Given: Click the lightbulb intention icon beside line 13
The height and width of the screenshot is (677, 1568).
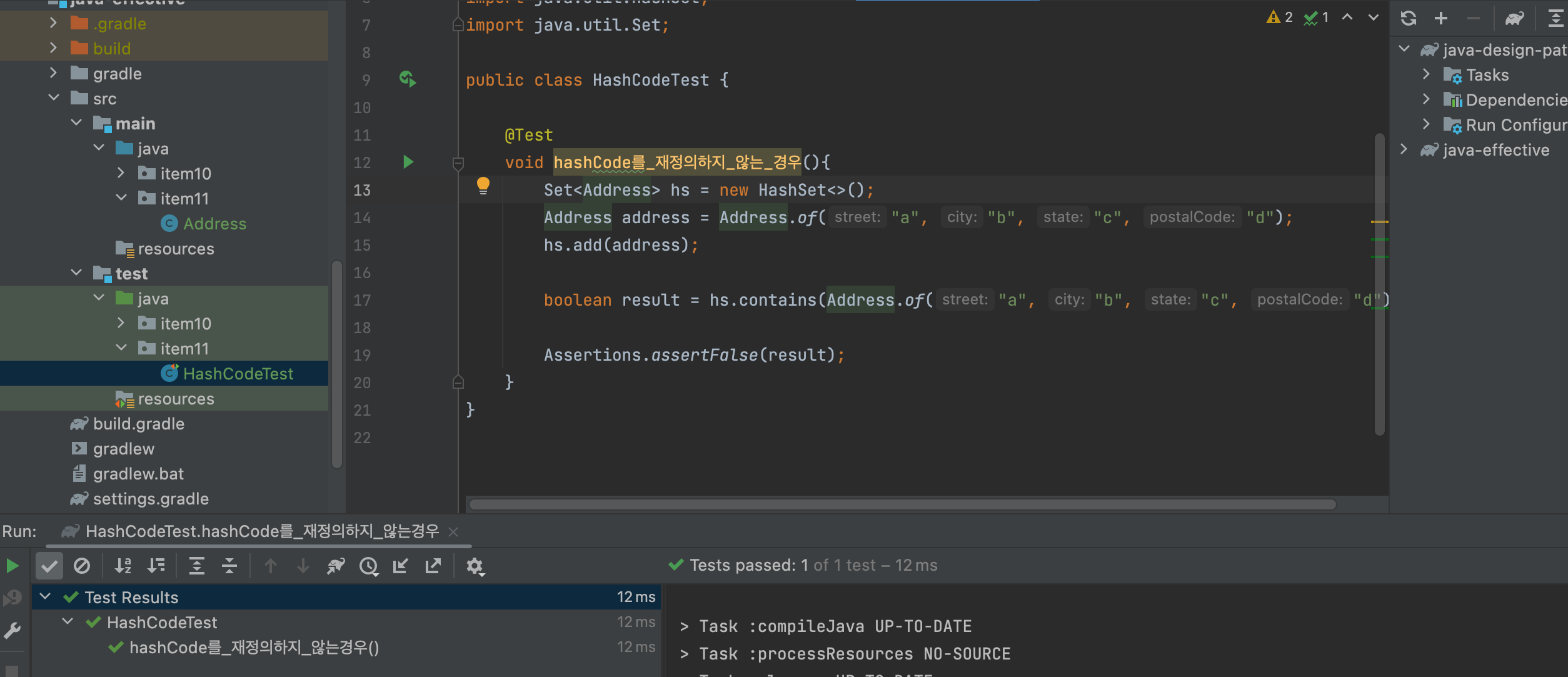Looking at the screenshot, I should (483, 184).
